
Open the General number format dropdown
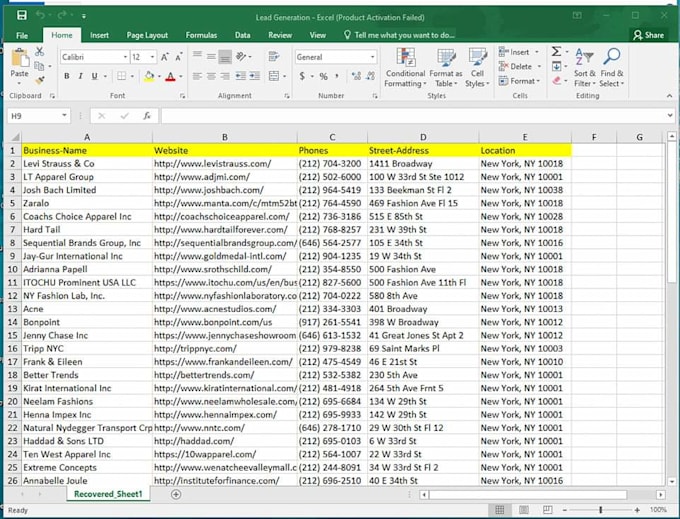(x=373, y=57)
